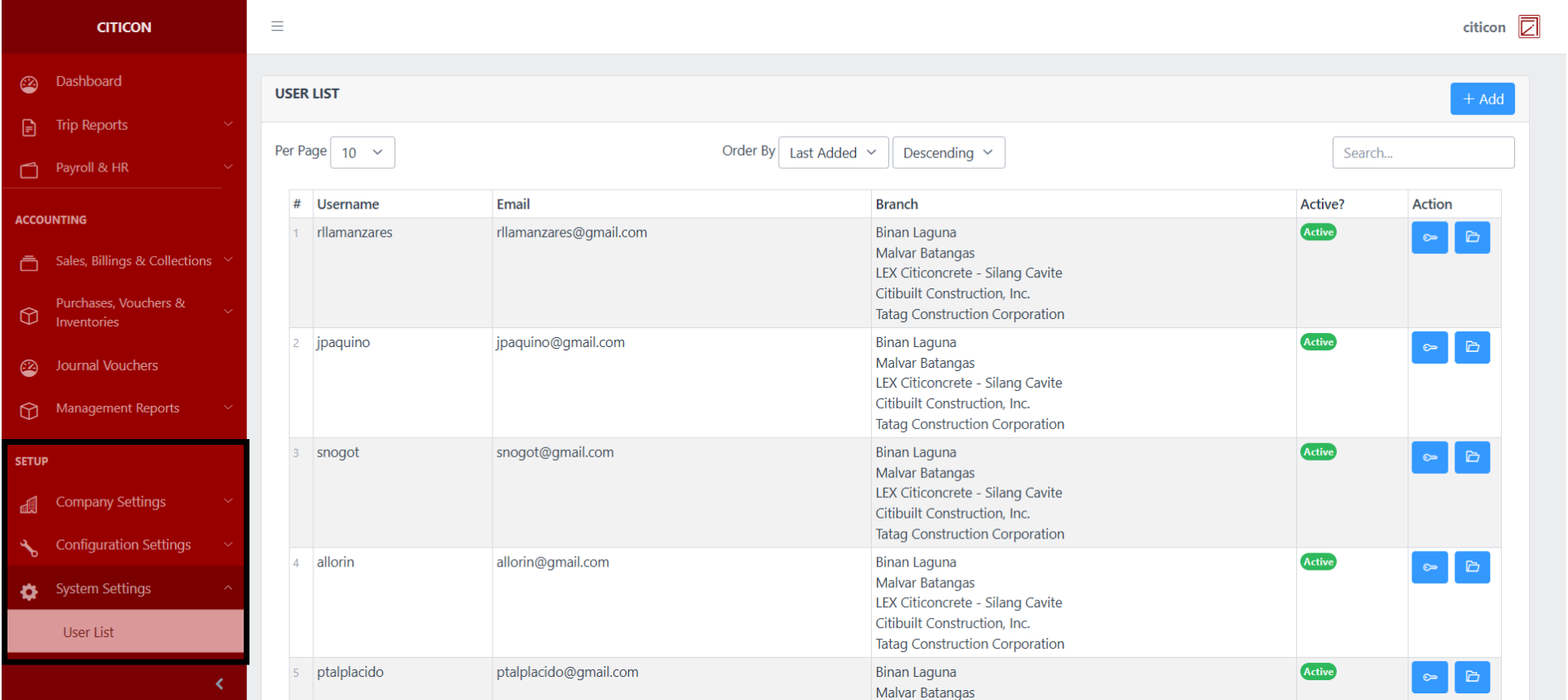Click email rllamanzares@gmail.com

[x=572, y=233]
